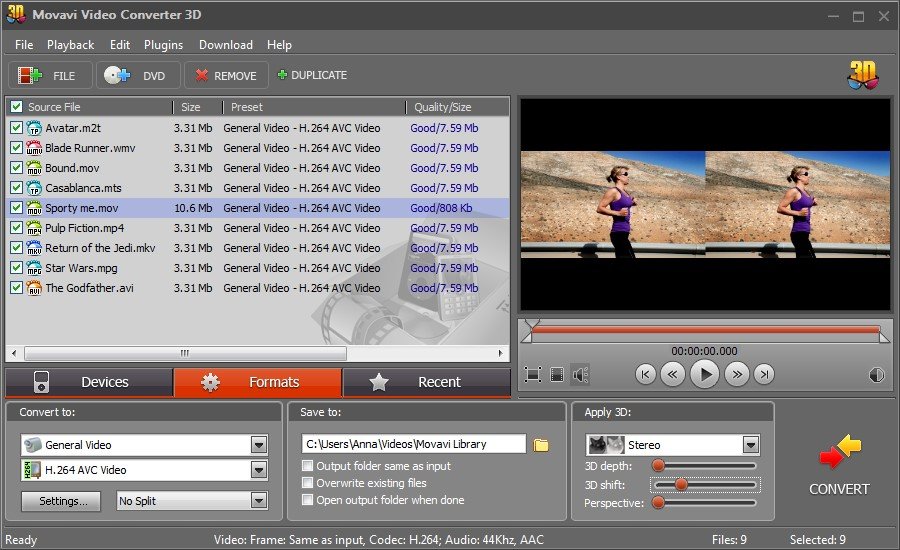Click the Return of the Jedi.mkv file icon

(x=34, y=248)
